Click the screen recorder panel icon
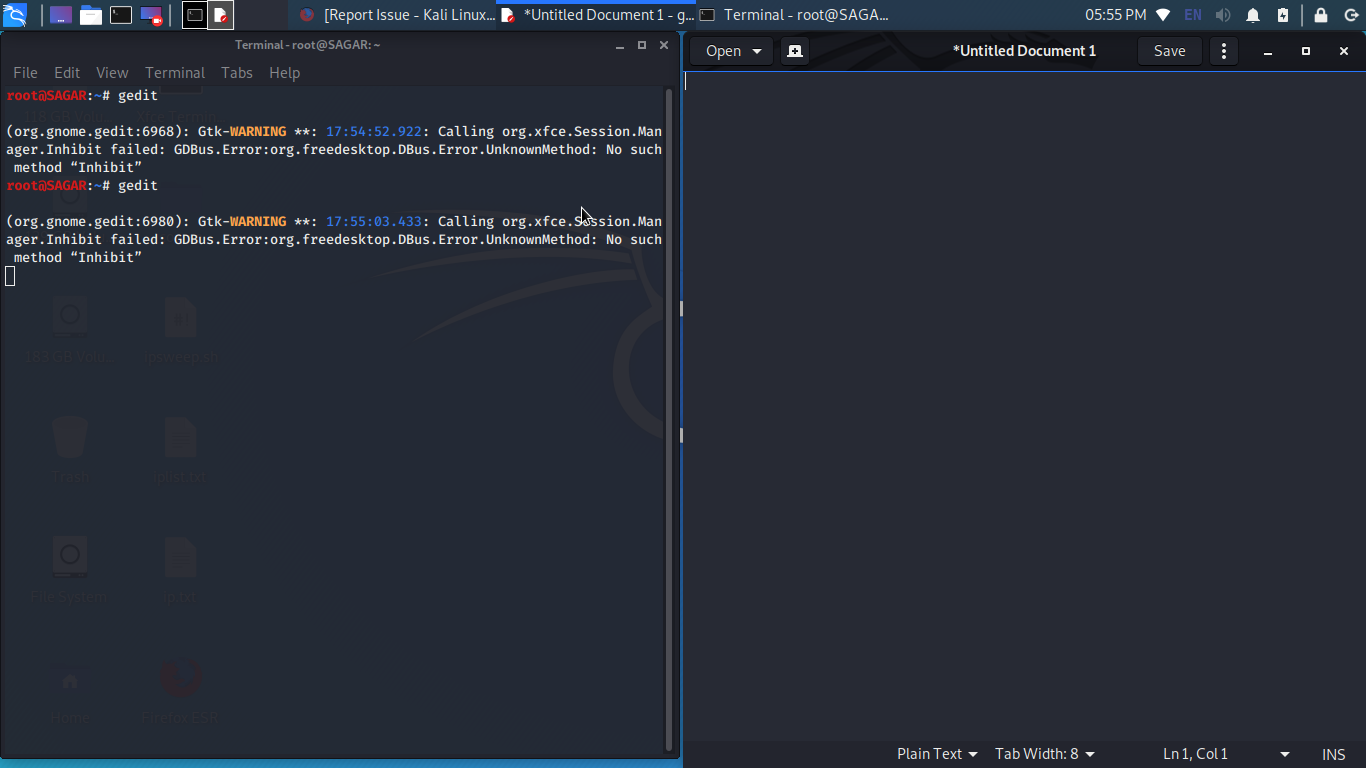 [151, 15]
